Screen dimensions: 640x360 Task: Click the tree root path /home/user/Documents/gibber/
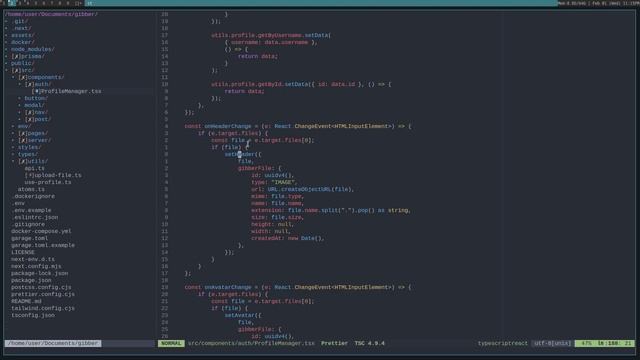coord(51,14)
